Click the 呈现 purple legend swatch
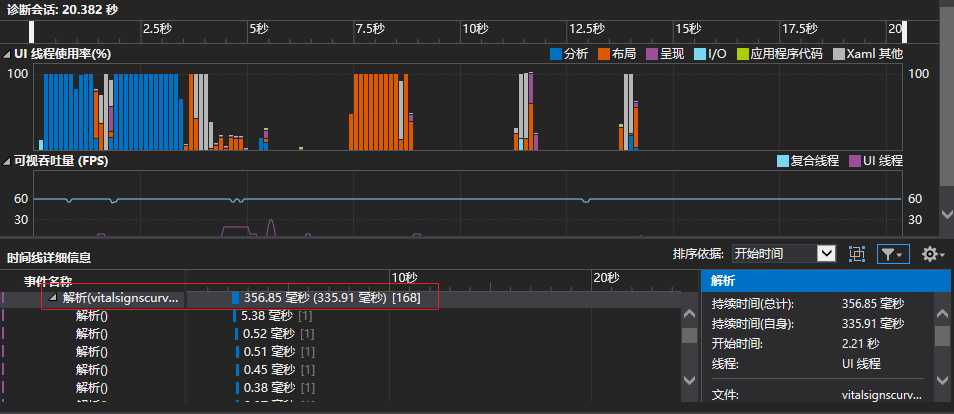This screenshot has height=414, width=954. (652, 54)
